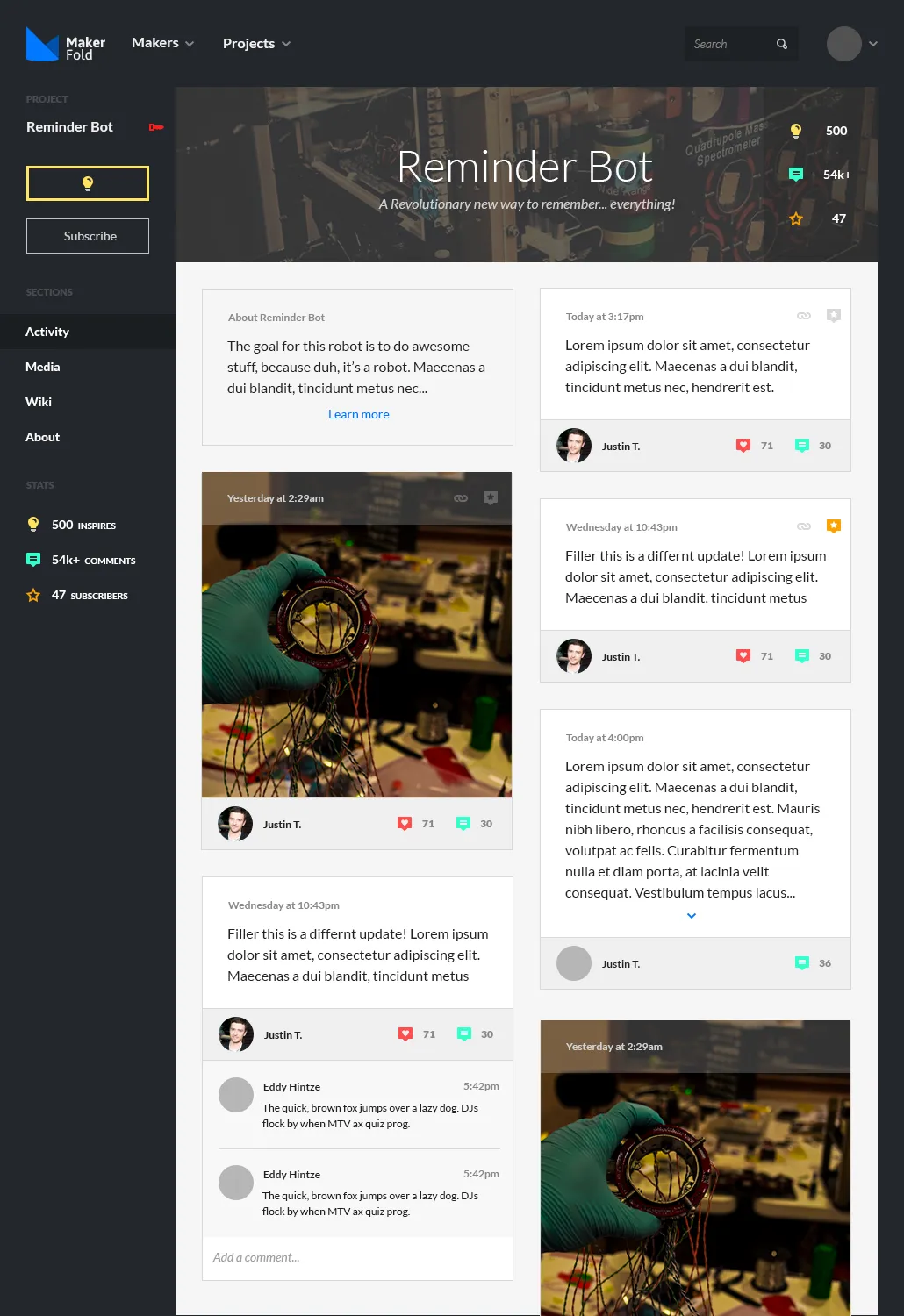Click the 71 likes count on Today 3:17pm post
The height and width of the screenshot is (1316, 904).
[767, 446]
